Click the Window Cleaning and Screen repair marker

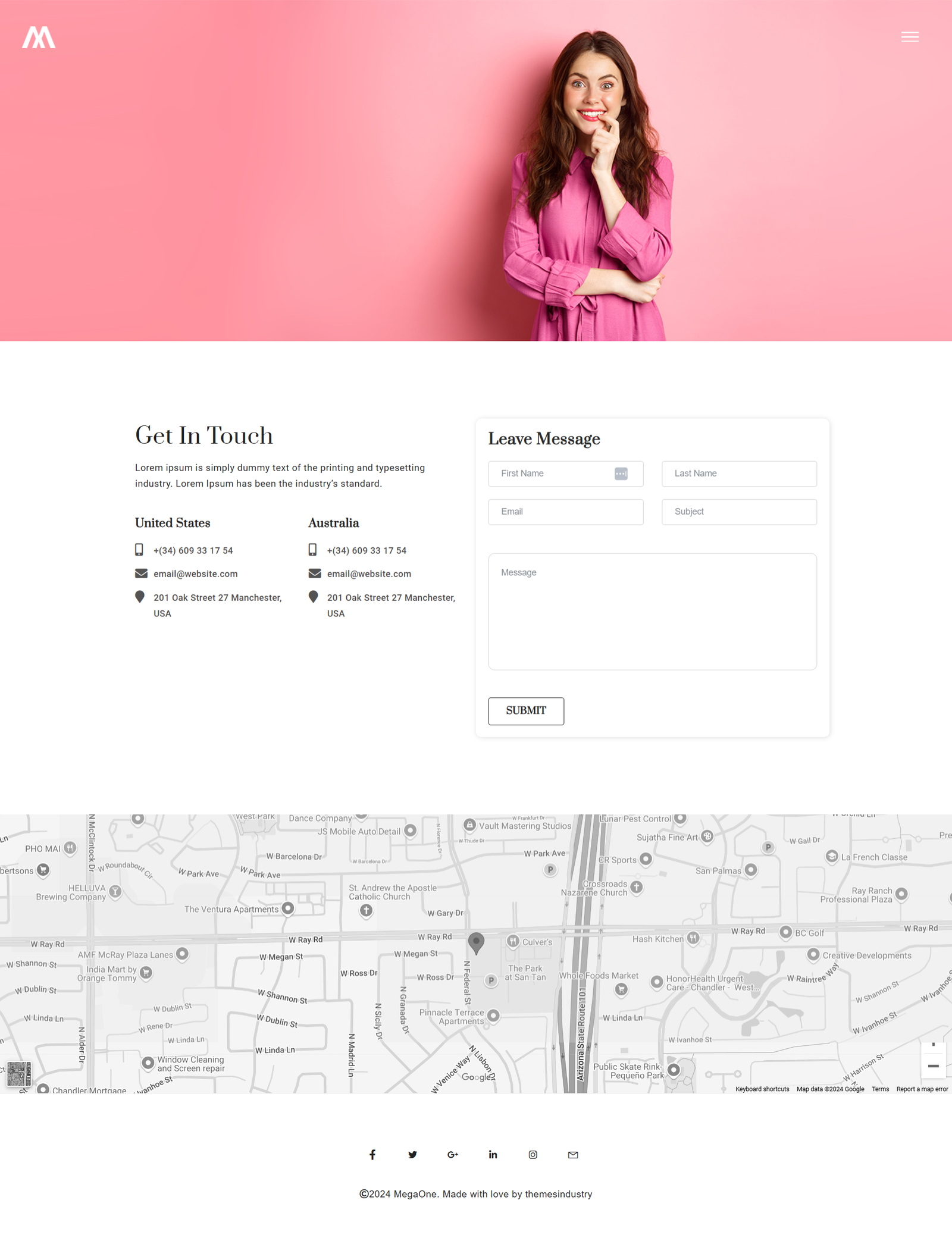coord(148,1063)
